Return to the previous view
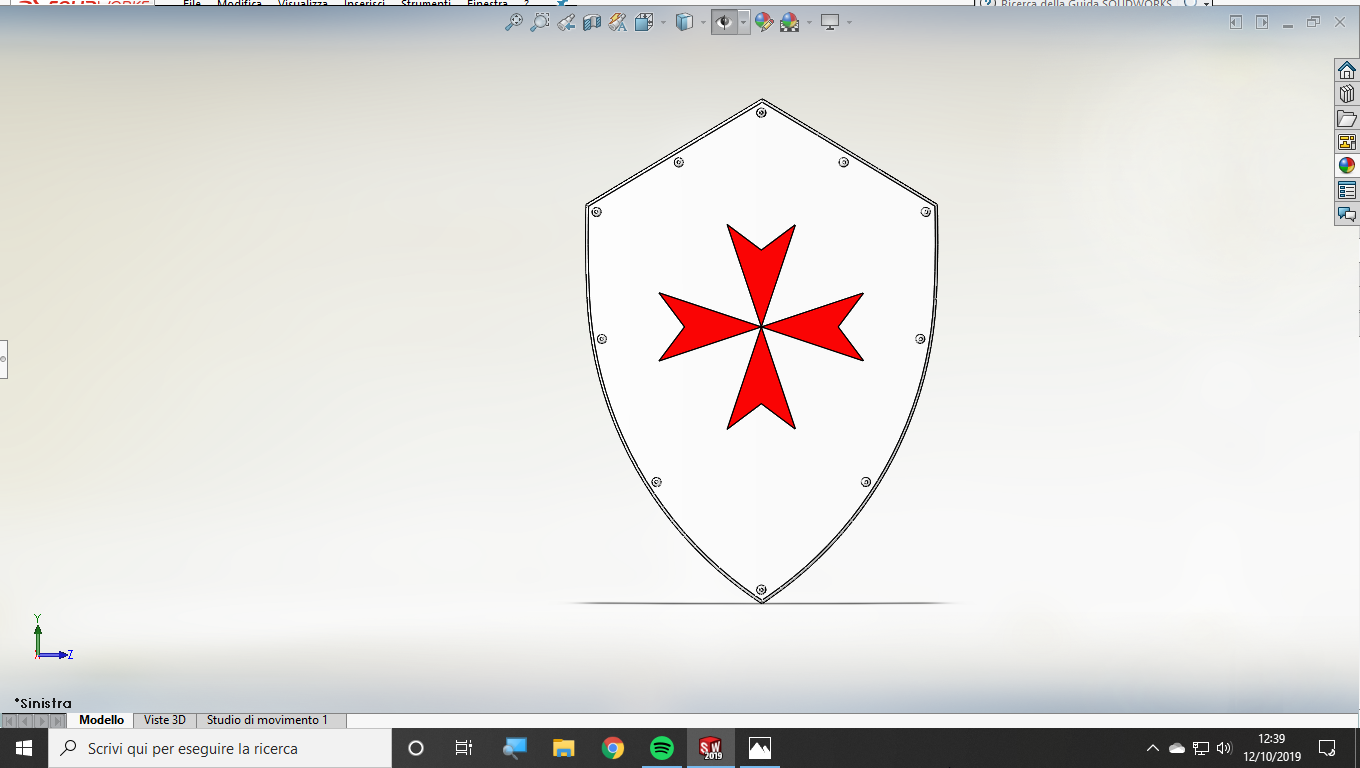 point(566,21)
